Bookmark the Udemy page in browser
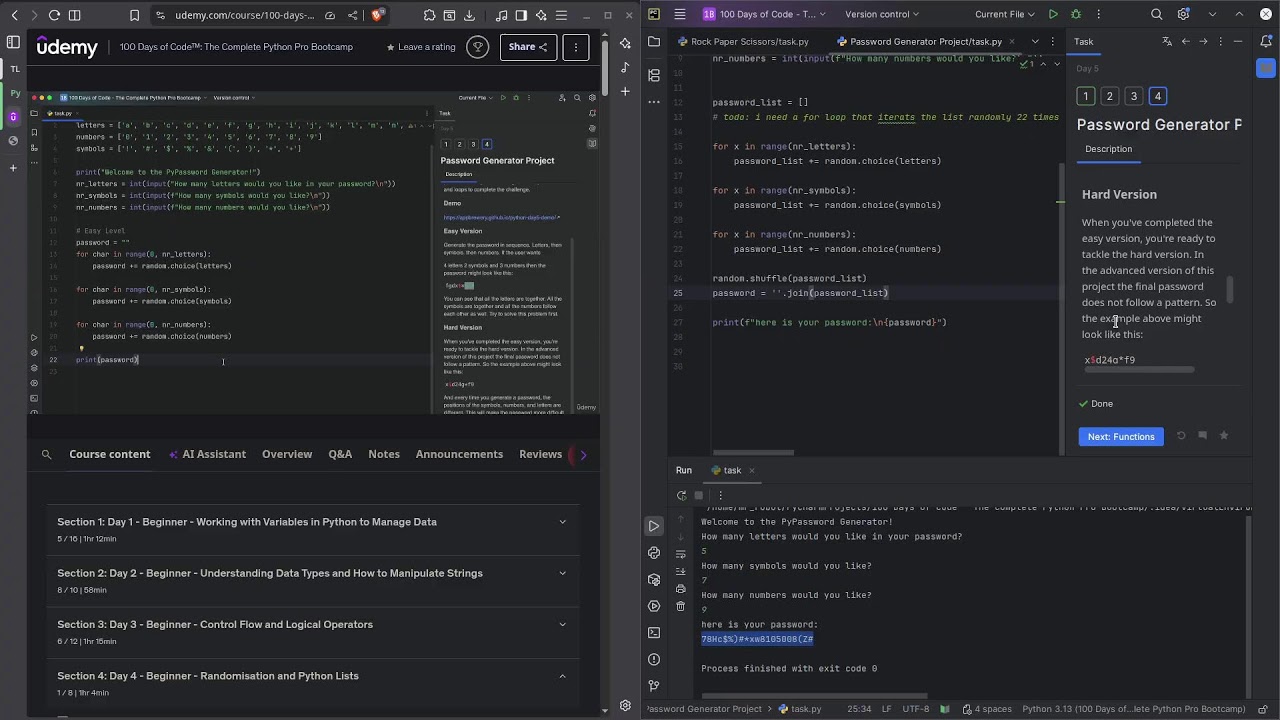Viewport: 1280px width, 720px height. (x=135, y=15)
